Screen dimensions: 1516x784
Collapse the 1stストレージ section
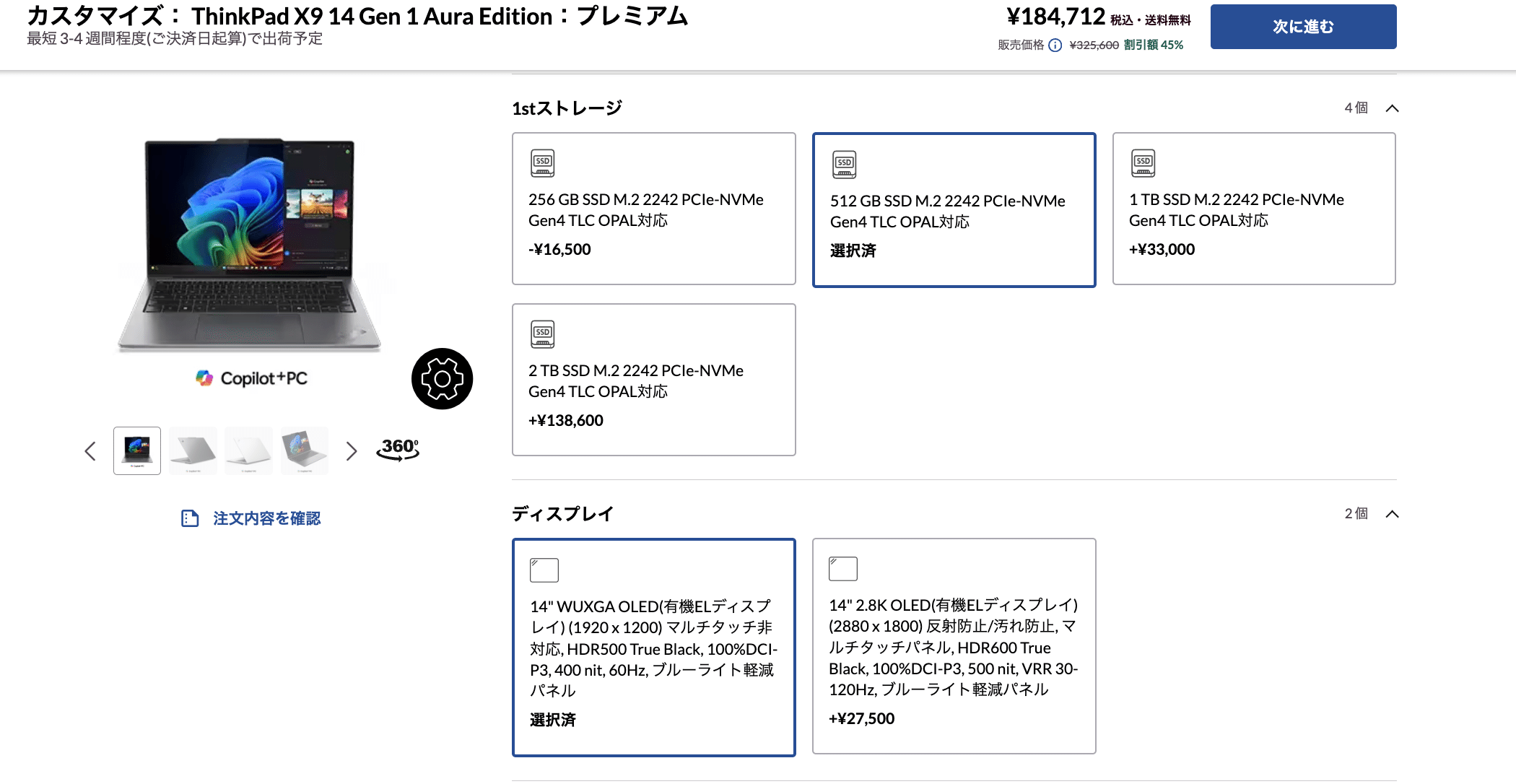pos(1393,108)
